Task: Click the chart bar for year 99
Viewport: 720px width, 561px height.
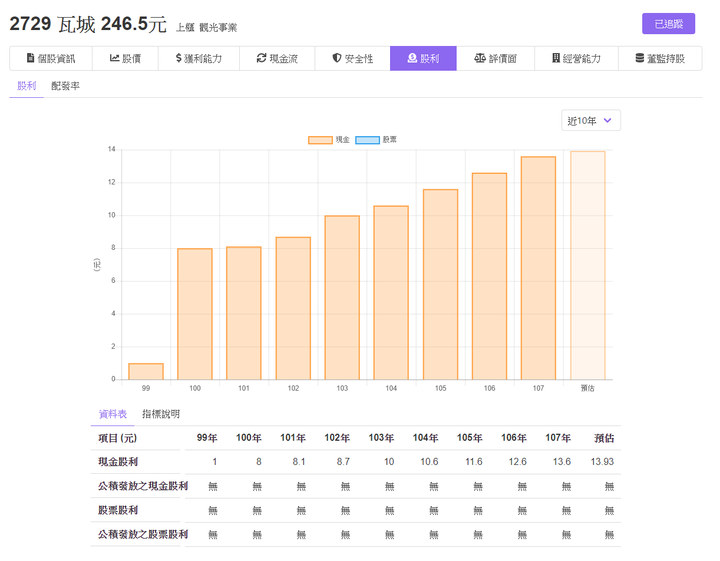Action: 146,371
